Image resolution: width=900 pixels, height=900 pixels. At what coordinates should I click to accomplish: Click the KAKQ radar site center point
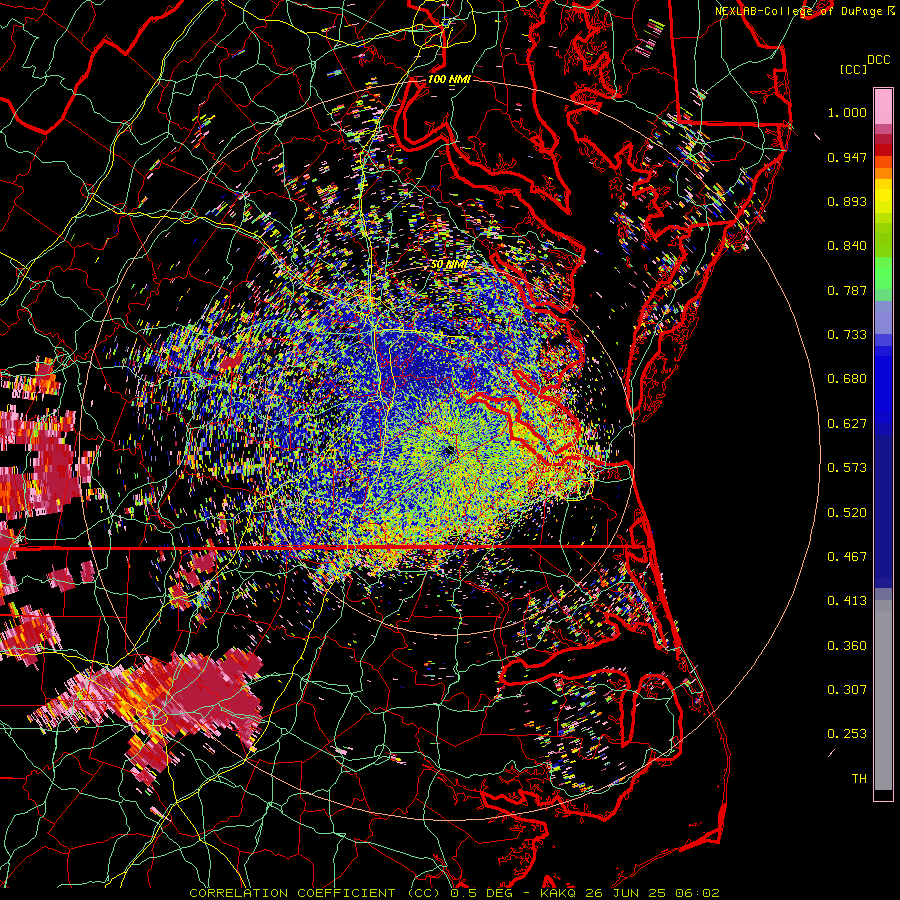pos(449,451)
